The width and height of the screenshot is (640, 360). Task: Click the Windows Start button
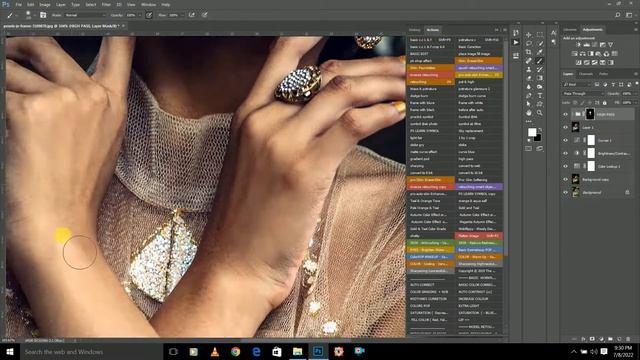pyautogui.click(x=10, y=351)
